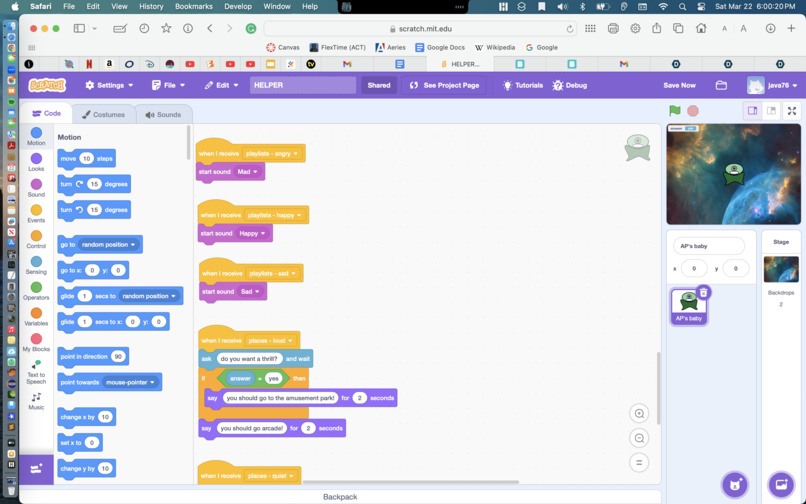Image resolution: width=806 pixels, height=504 pixels.
Task: Select the Looks block category
Action: pos(36,162)
